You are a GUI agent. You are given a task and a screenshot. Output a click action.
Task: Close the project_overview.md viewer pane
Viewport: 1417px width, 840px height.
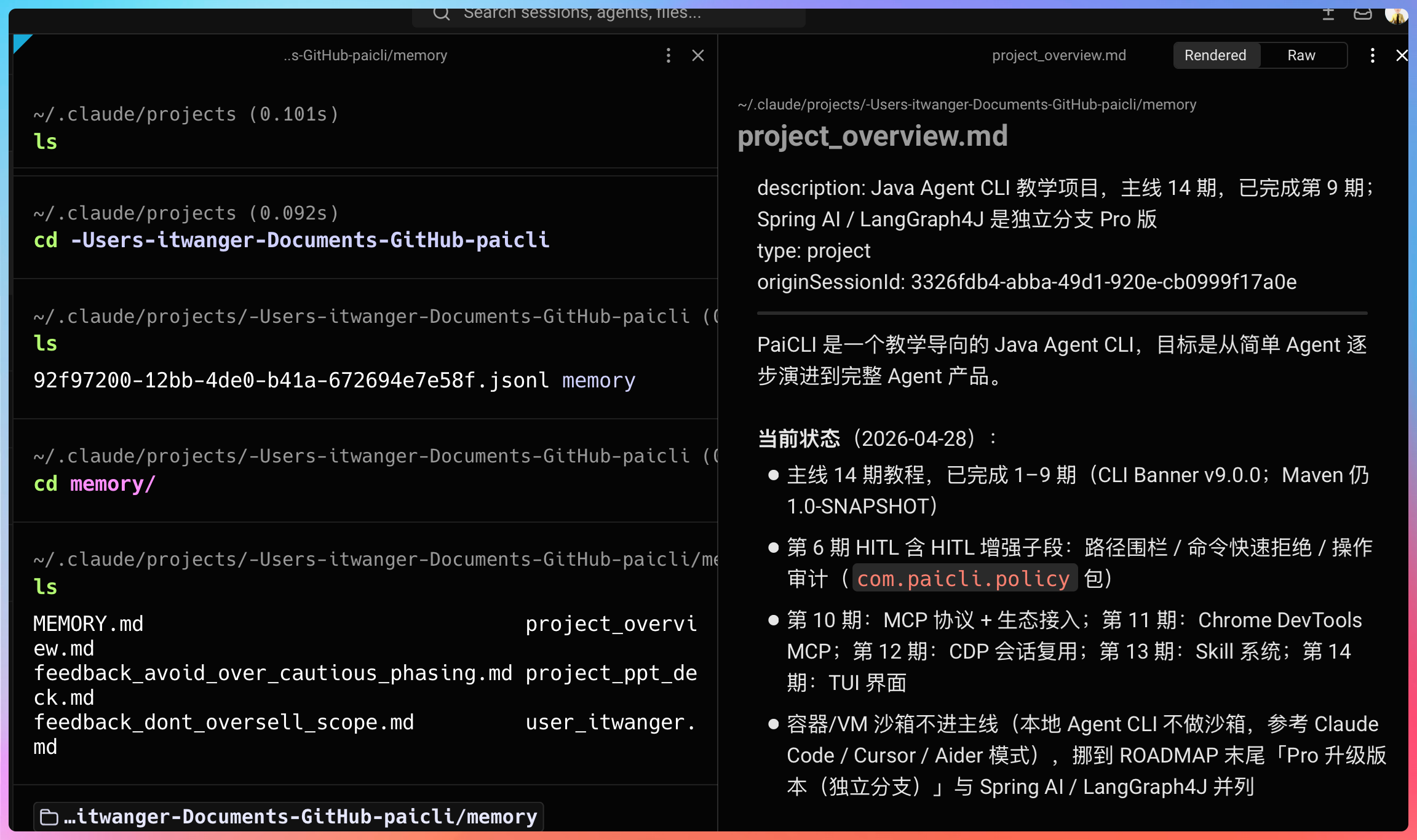click(x=1402, y=55)
